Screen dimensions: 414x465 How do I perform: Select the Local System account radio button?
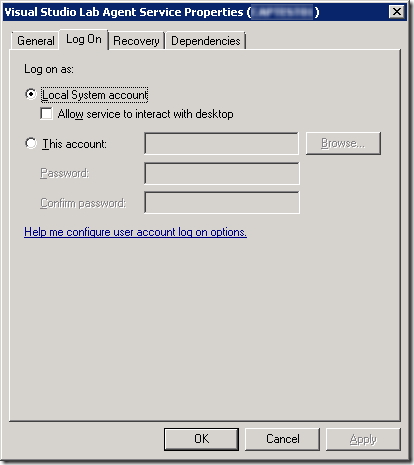[31, 95]
